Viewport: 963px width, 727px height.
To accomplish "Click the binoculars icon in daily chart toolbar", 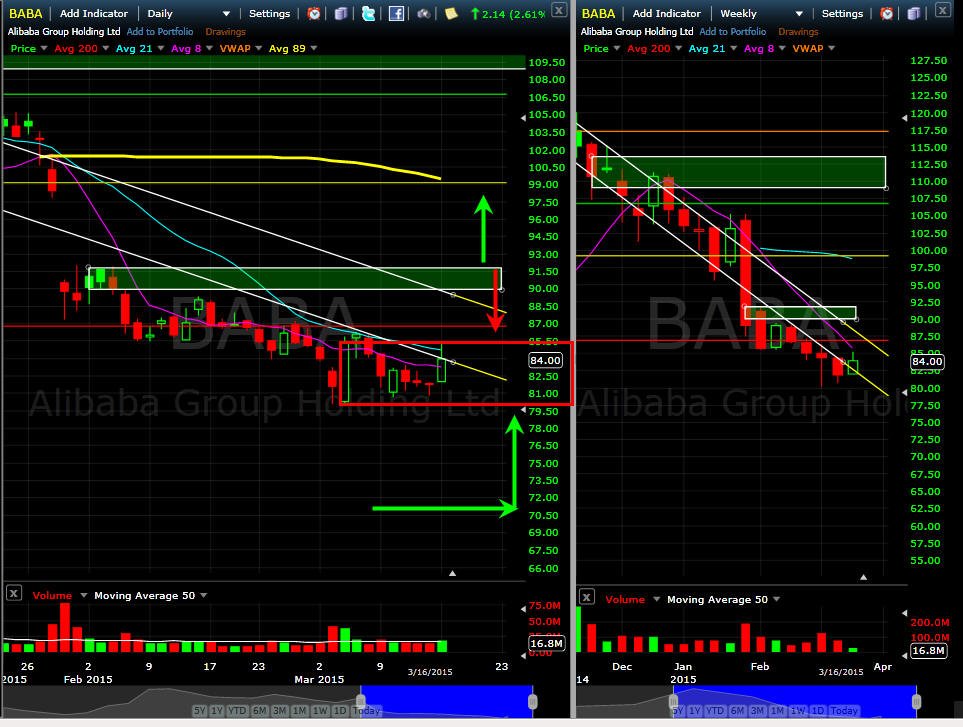I will pos(423,13).
